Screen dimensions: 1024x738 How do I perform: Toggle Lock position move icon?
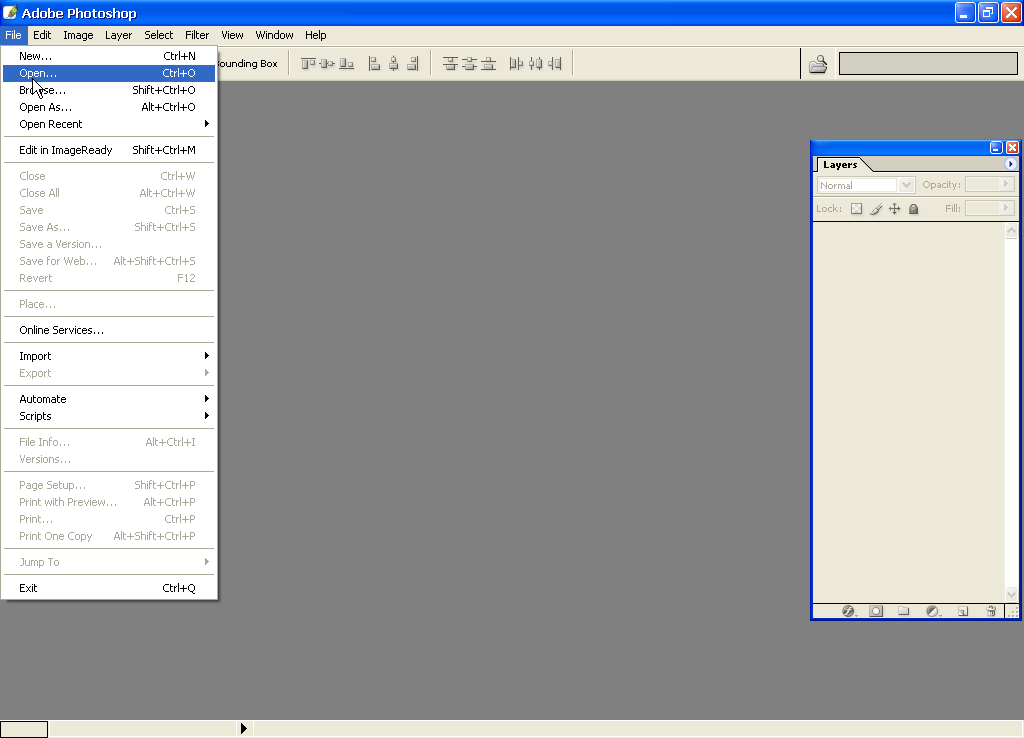point(895,209)
